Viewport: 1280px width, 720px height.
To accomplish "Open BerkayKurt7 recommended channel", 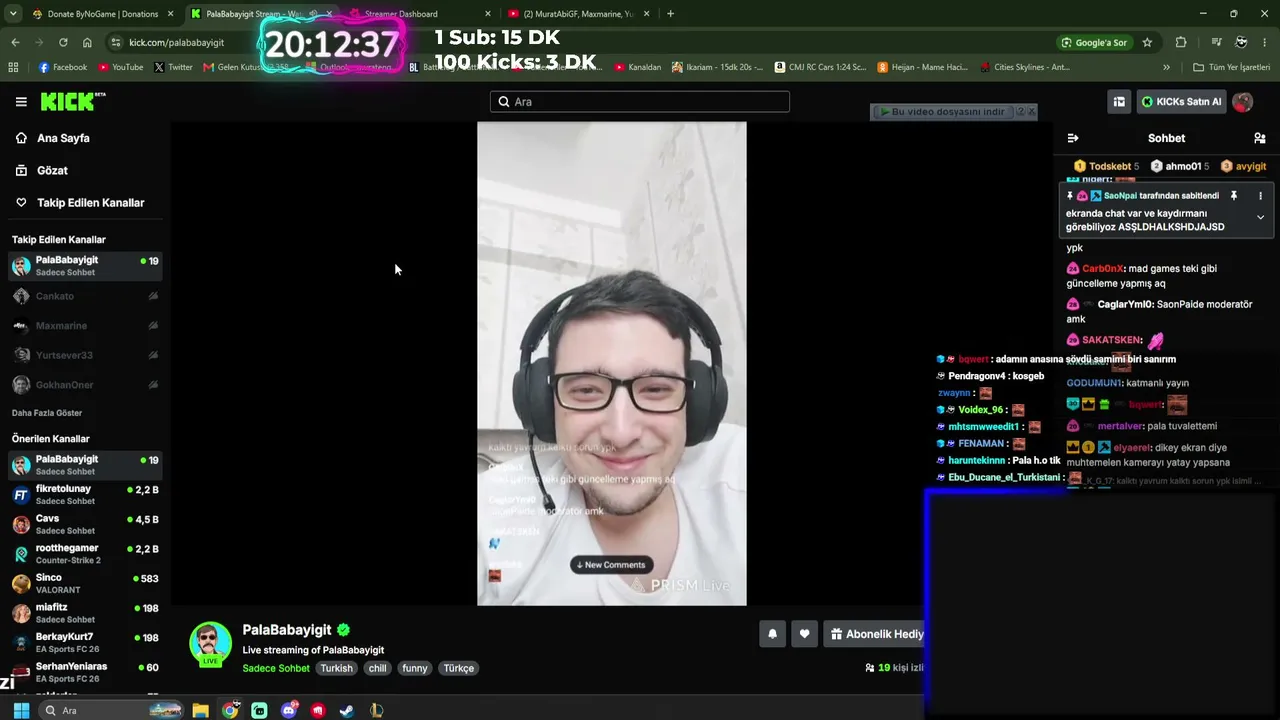I will [85, 642].
